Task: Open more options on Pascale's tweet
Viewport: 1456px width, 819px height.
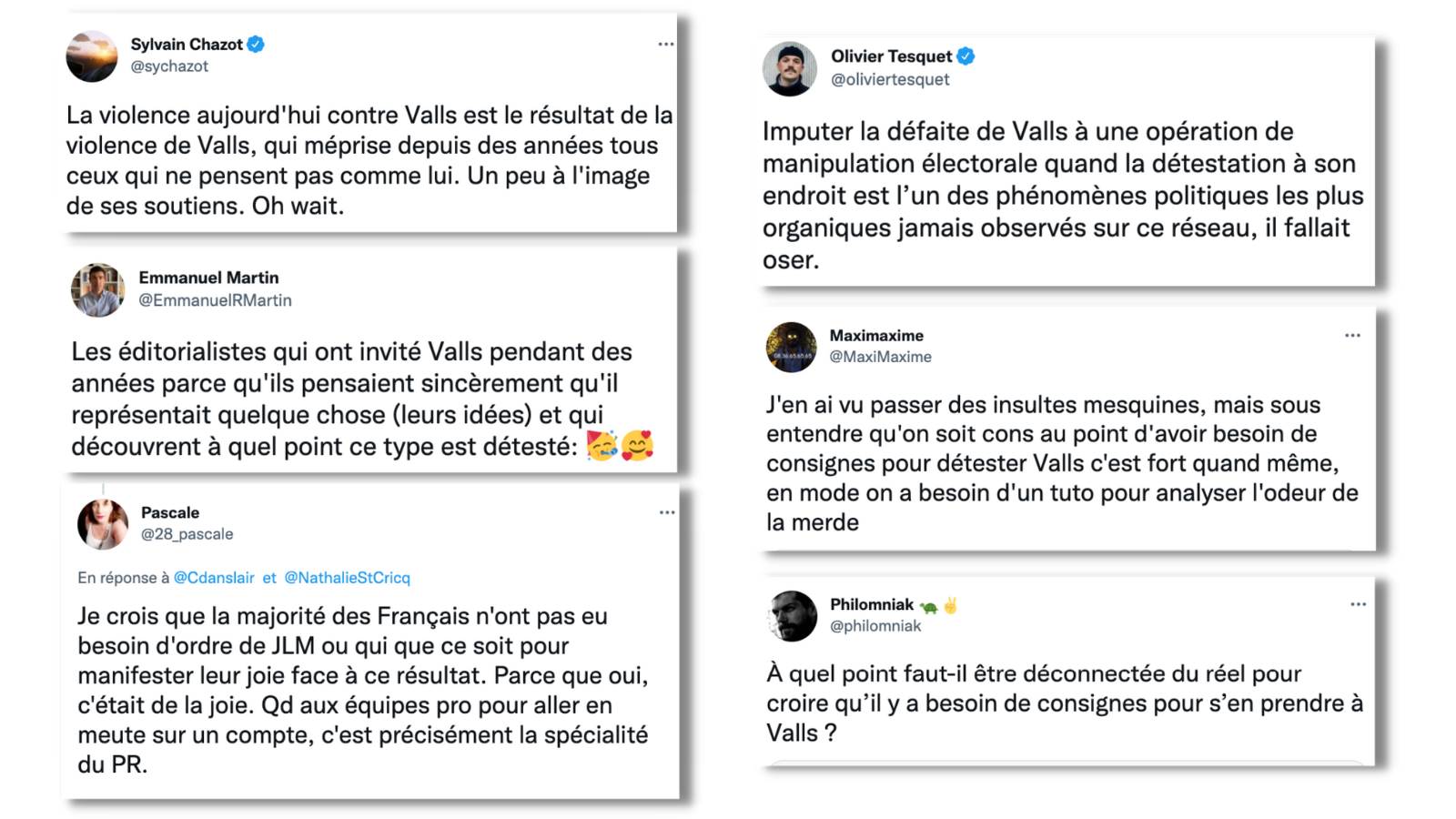Action: tap(667, 512)
